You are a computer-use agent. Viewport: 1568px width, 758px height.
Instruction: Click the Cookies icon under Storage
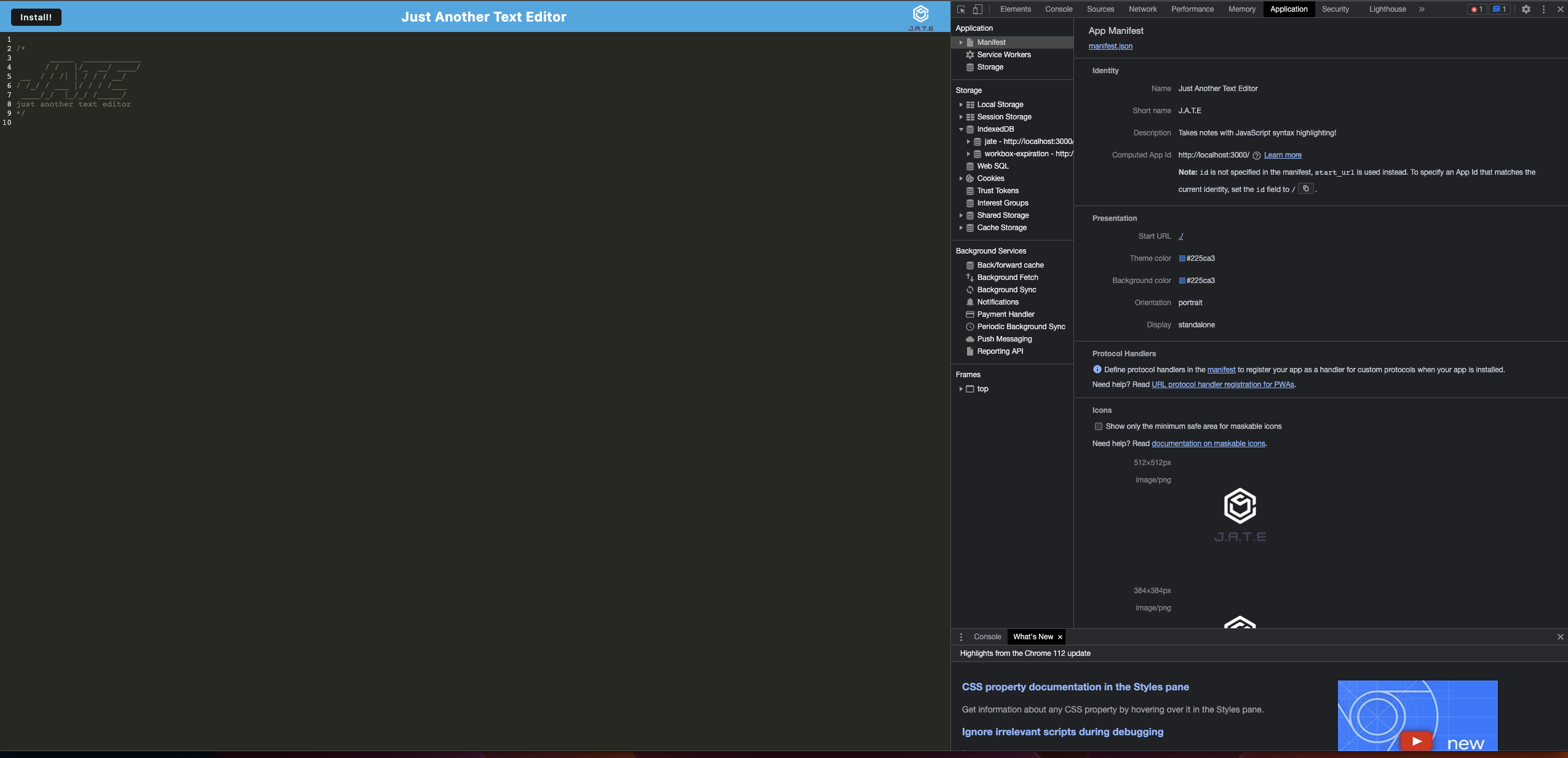[969, 178]
